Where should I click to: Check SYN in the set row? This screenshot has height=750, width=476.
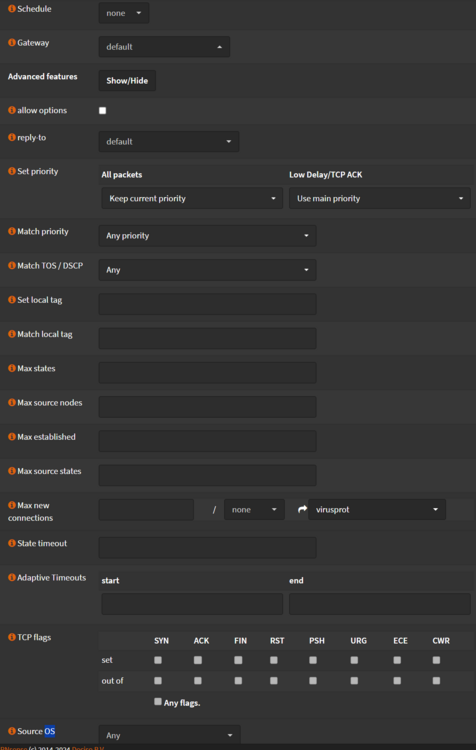[x=158, y=660]
